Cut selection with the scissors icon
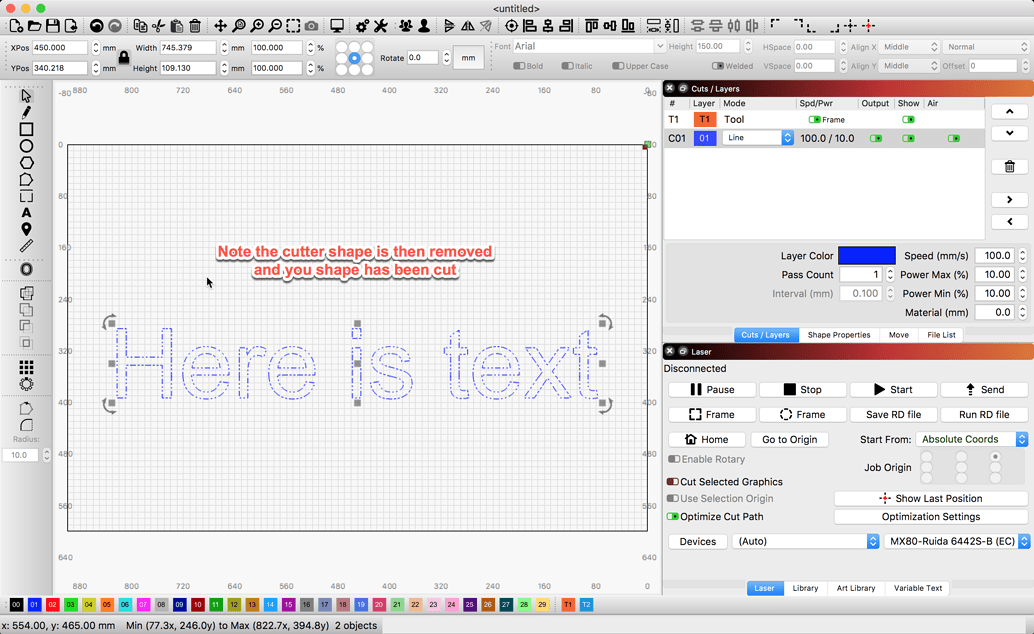 158,26
